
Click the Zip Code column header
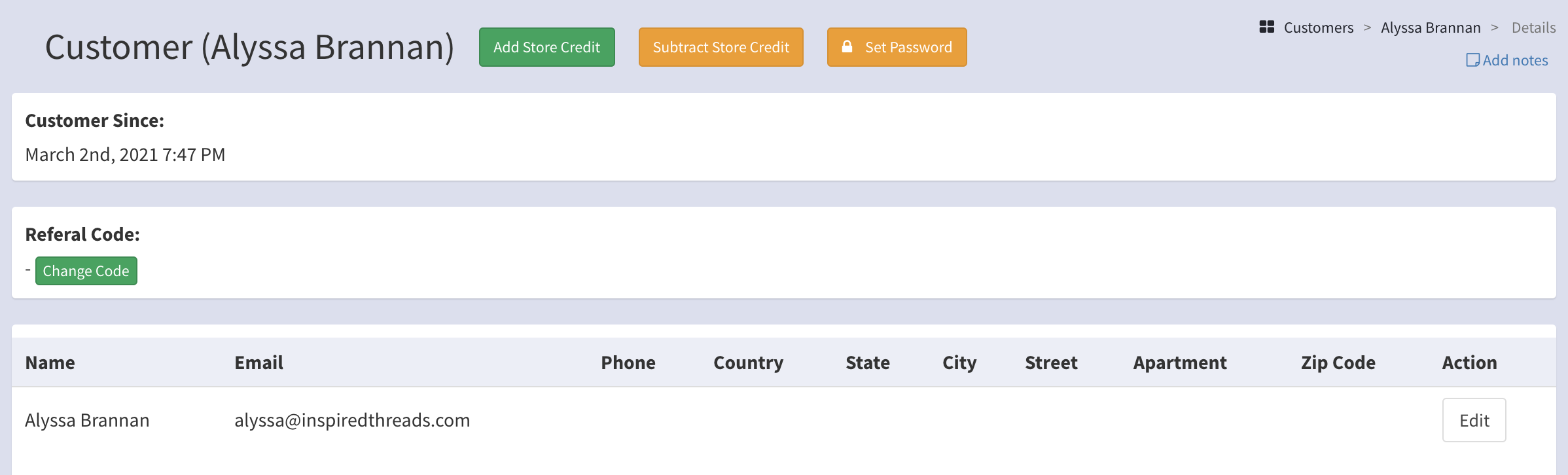[1338, 362]
